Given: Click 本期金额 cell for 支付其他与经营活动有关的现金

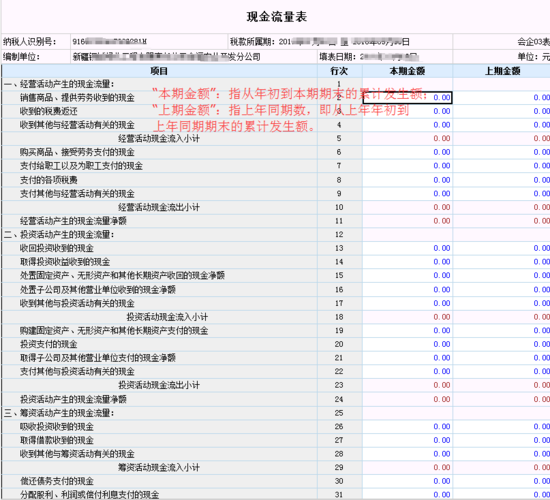Looking at the screenshot, I should 407,194.
